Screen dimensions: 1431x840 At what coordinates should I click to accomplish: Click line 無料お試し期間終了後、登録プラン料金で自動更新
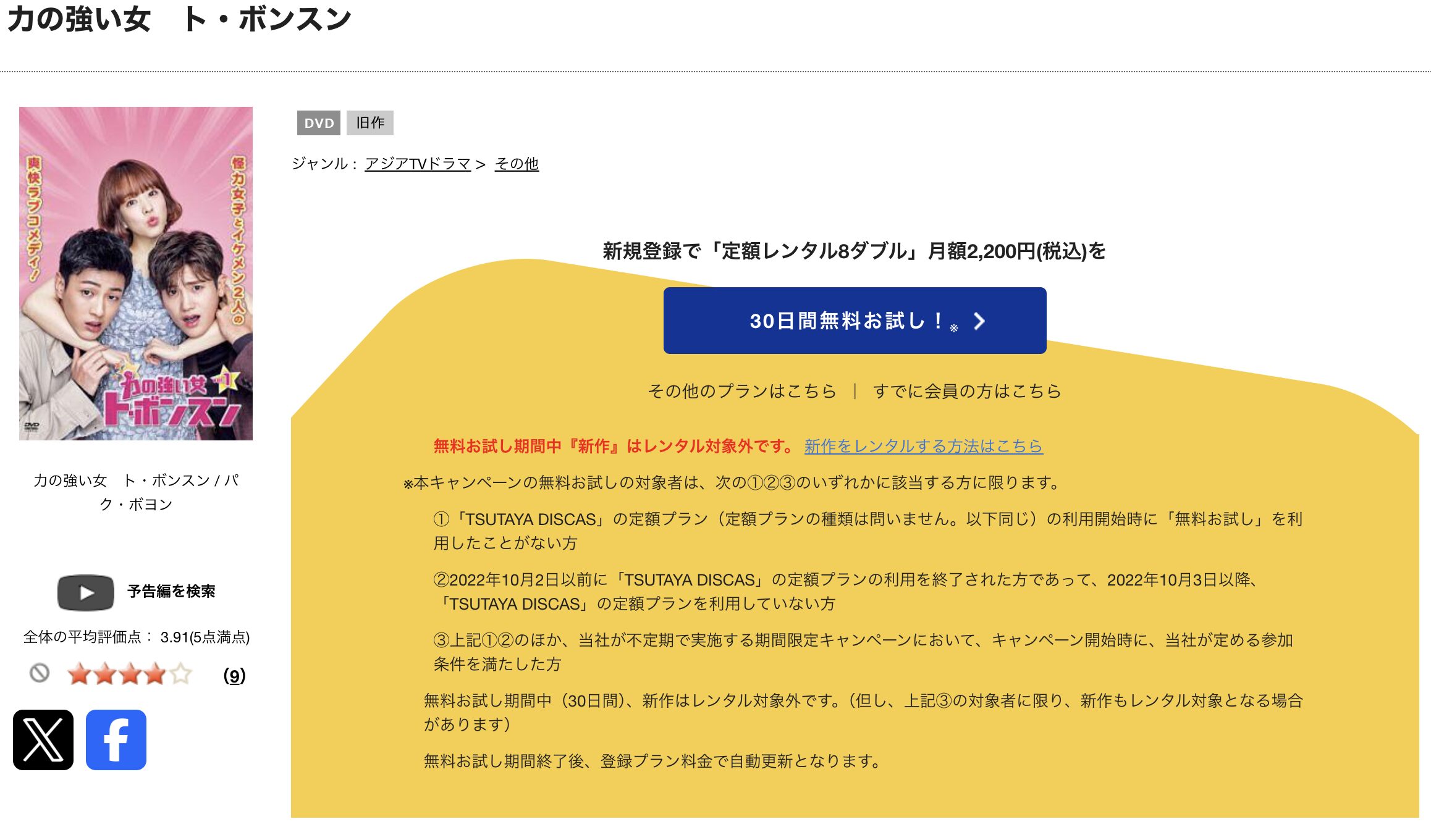coord(653,761)
